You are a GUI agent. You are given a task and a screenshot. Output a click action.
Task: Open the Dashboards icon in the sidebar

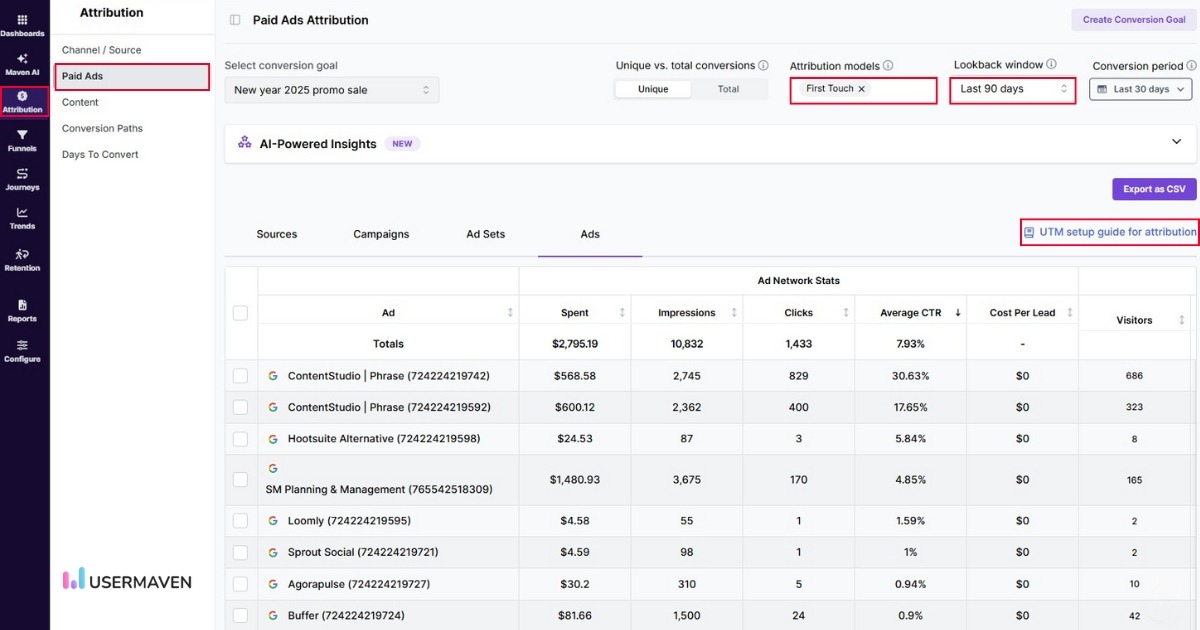click(x=22, y=22)
